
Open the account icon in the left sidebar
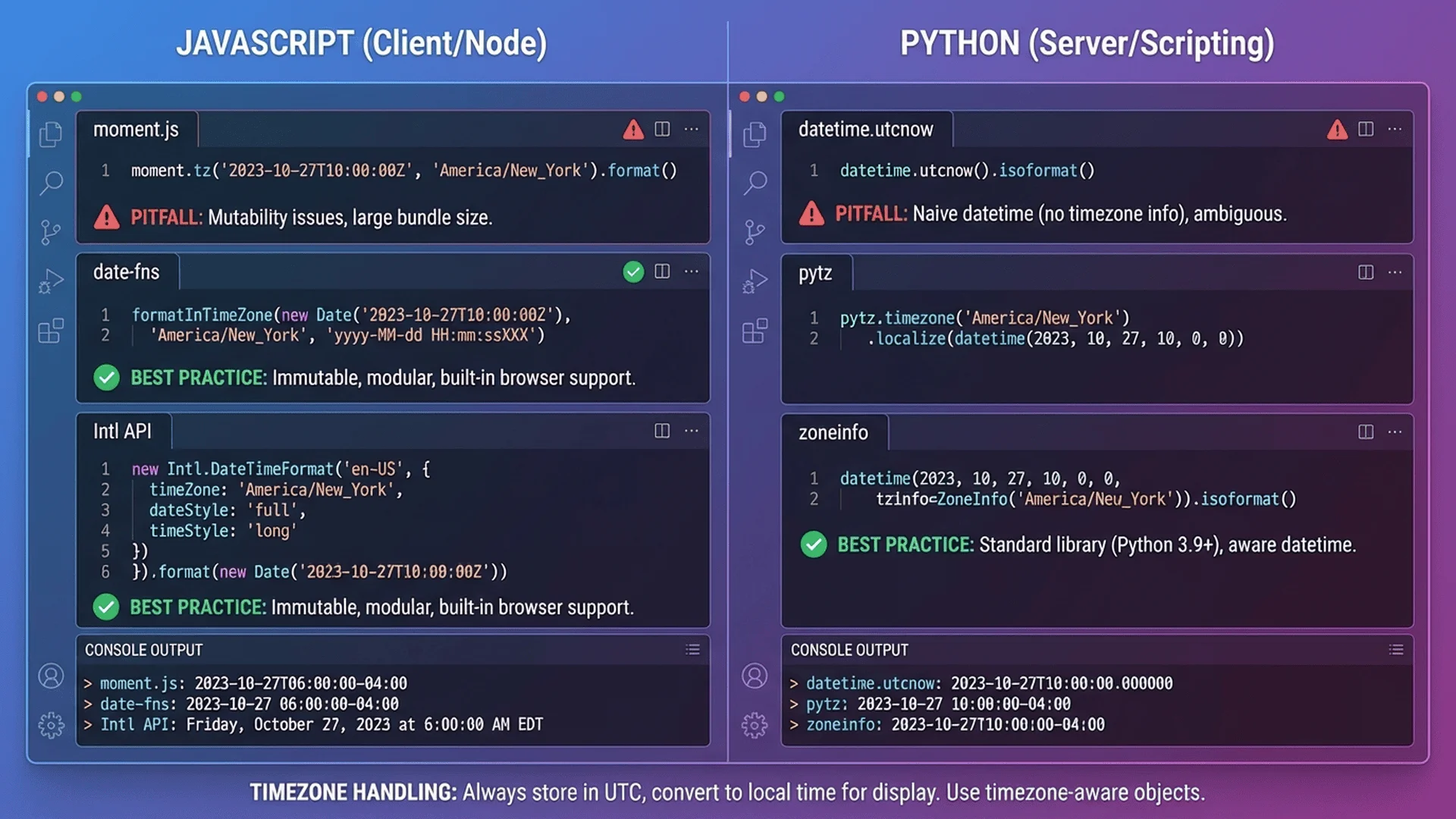click(x=51, y=676)
